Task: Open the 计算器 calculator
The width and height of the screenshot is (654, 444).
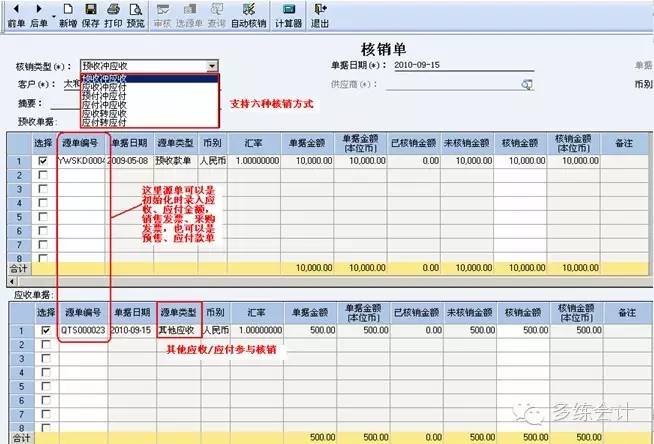Action: pyautogui.click(x=288, y=15)
